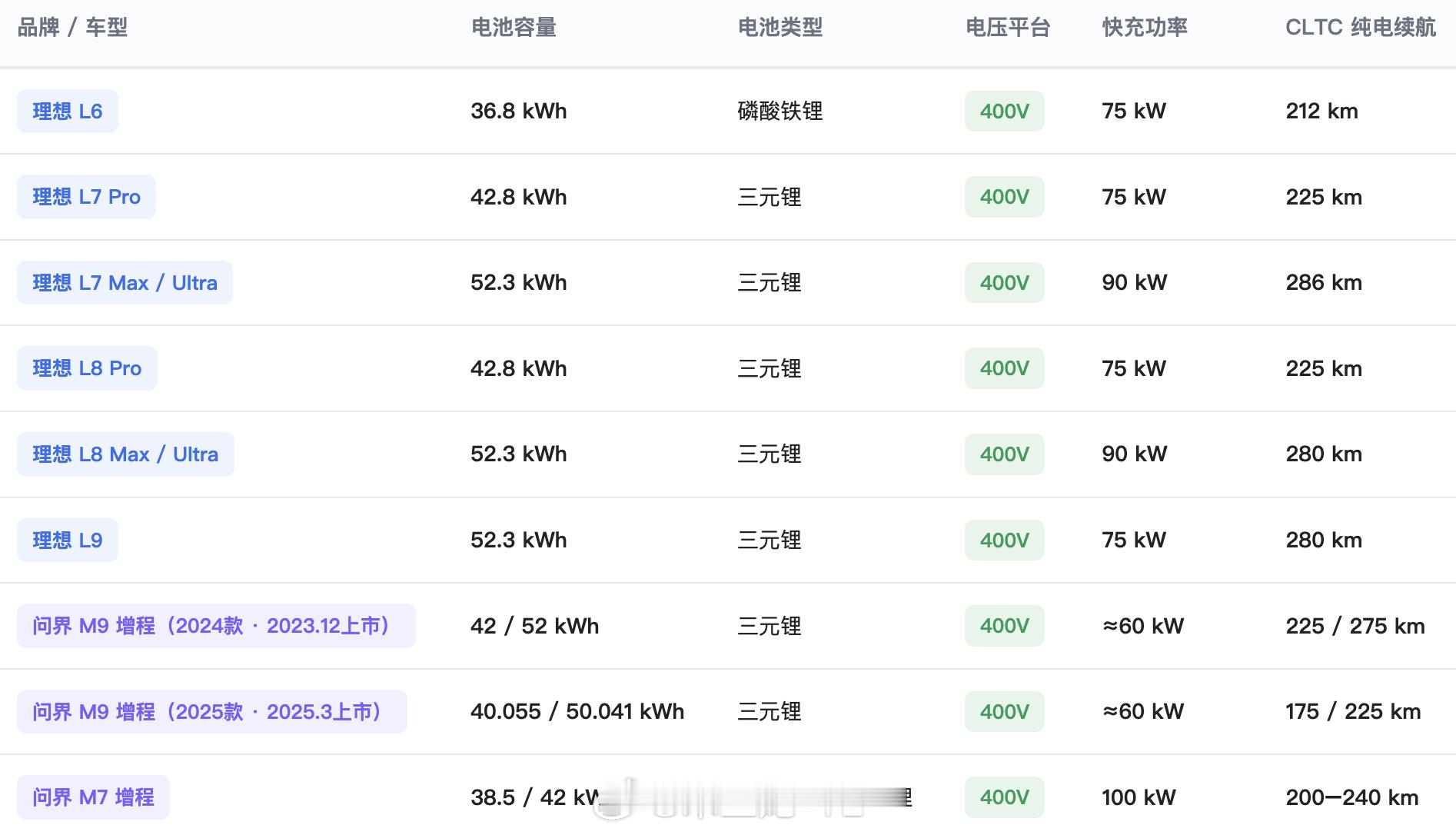Select the 理想 L8 Pro model tag
Image resolution: width=1456 pixels, height=835 pixels.
click(x=87, y=368)
